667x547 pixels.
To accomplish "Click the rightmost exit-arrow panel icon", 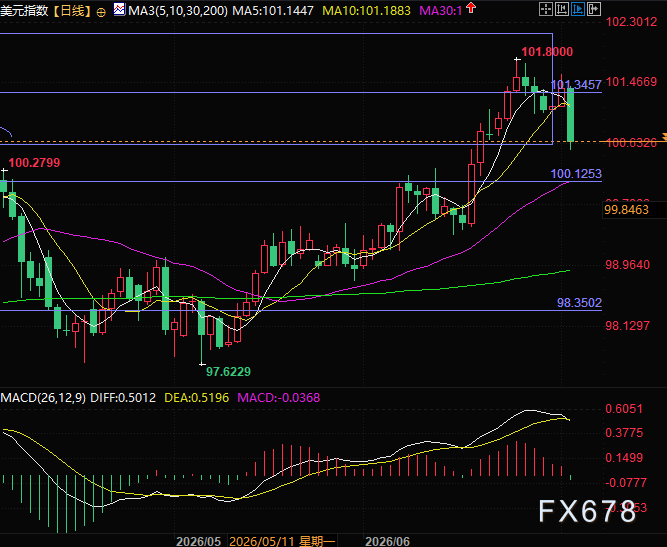I will coord(594,9).
